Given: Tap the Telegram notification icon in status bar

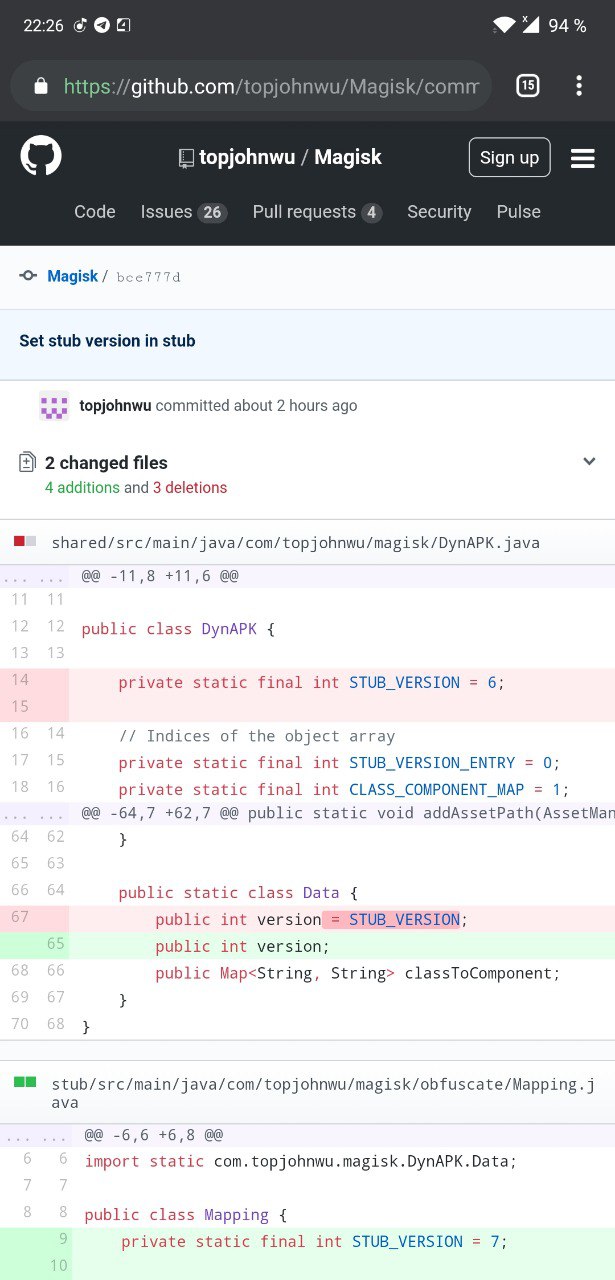Looking at the screenshot, I should point(102,26).
